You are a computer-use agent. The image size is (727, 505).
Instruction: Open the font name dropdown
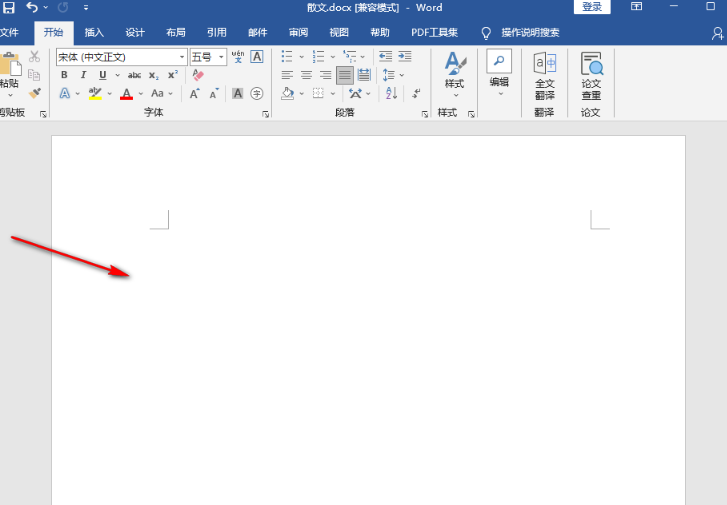[121, 57]
